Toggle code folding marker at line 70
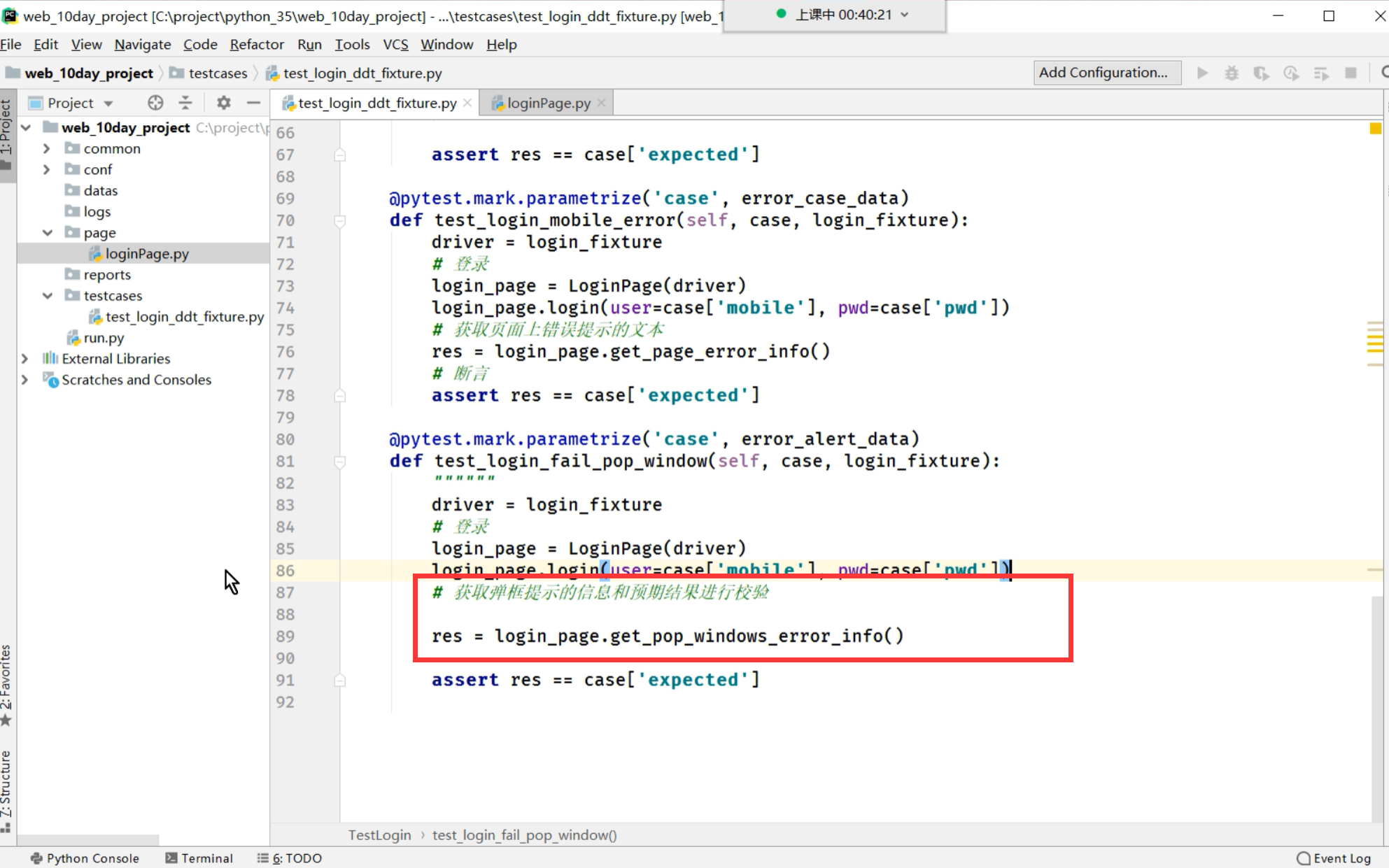This screenshot has width=1389, height=868. [340, 221]
